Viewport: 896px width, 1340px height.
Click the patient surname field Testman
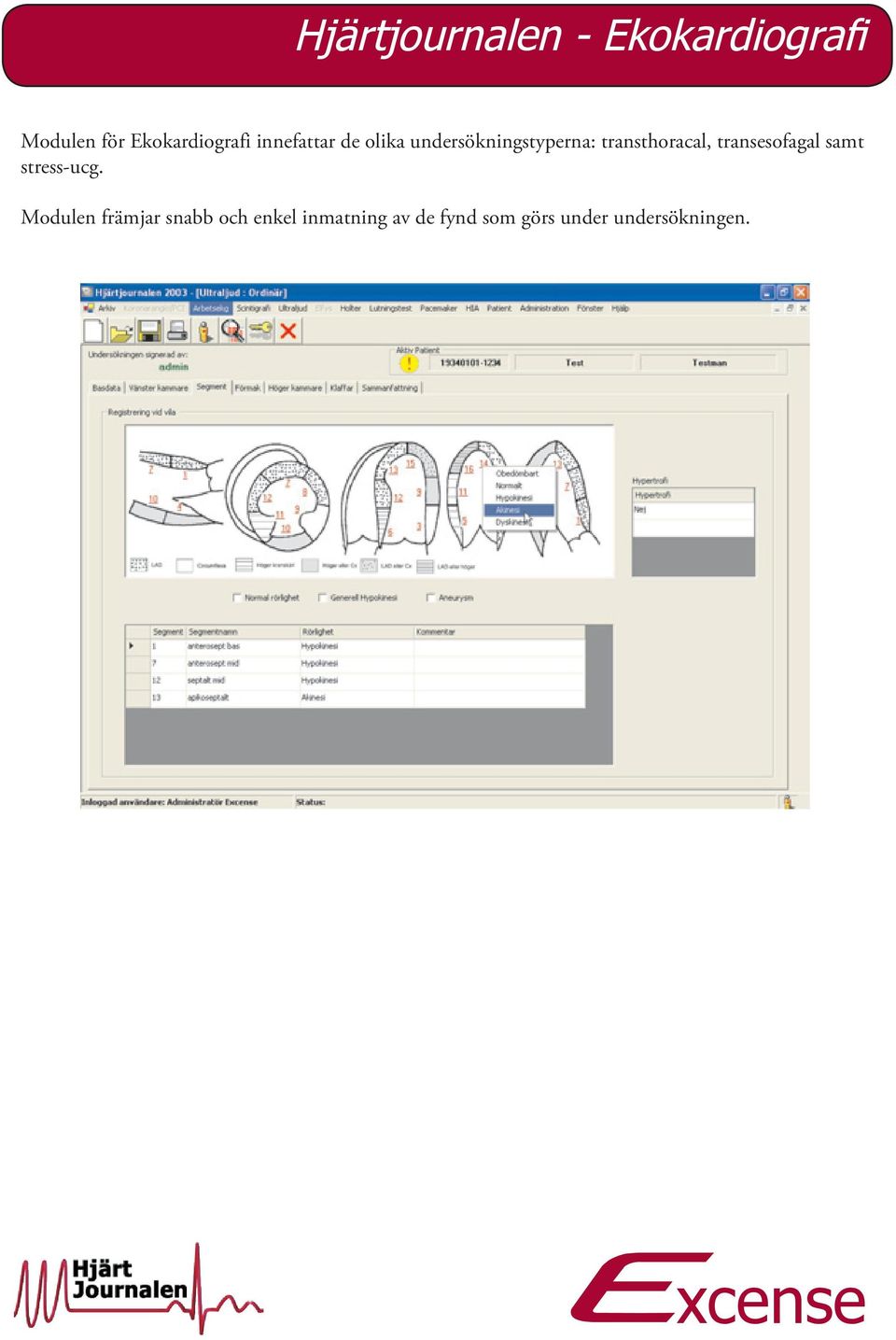(x=710, y=363)
